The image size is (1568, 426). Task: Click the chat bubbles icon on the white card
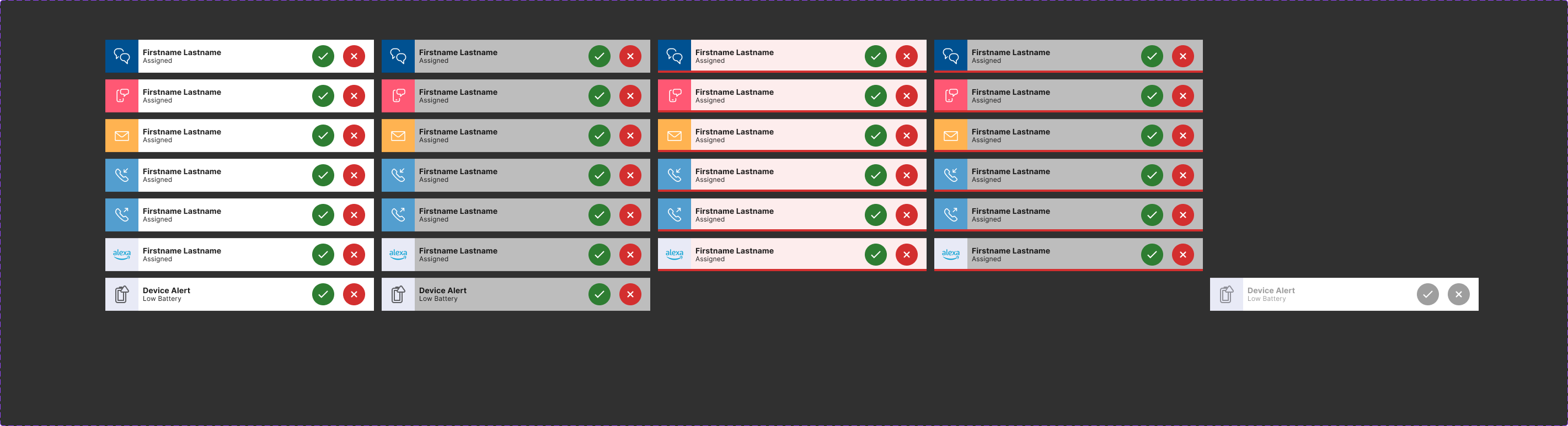(122, 57)
